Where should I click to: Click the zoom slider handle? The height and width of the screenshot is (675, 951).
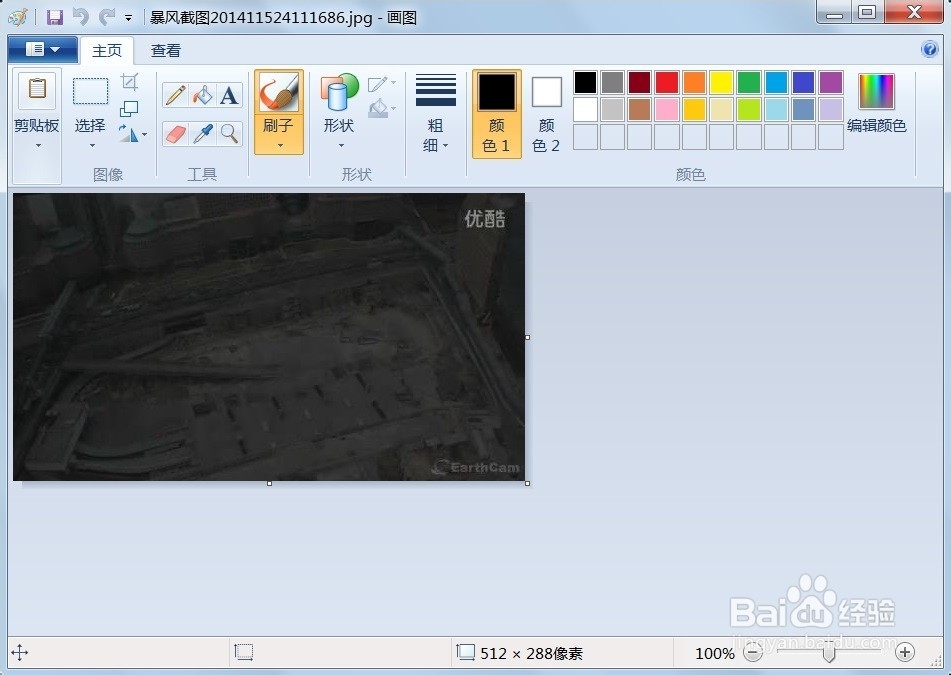point(828,654)
